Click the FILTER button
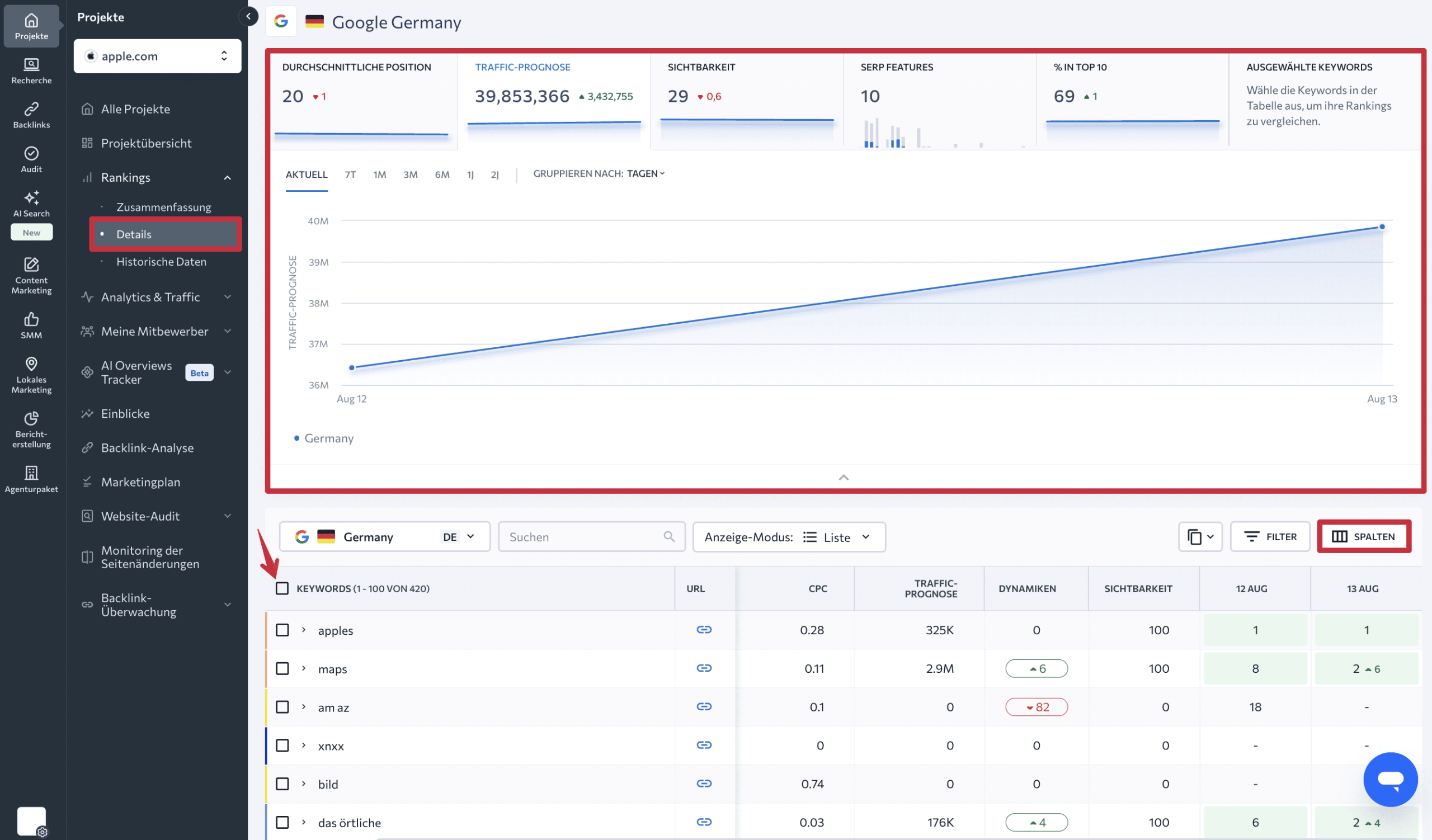The width and height of the screenshot is (1432, 840). (1270, 537)
